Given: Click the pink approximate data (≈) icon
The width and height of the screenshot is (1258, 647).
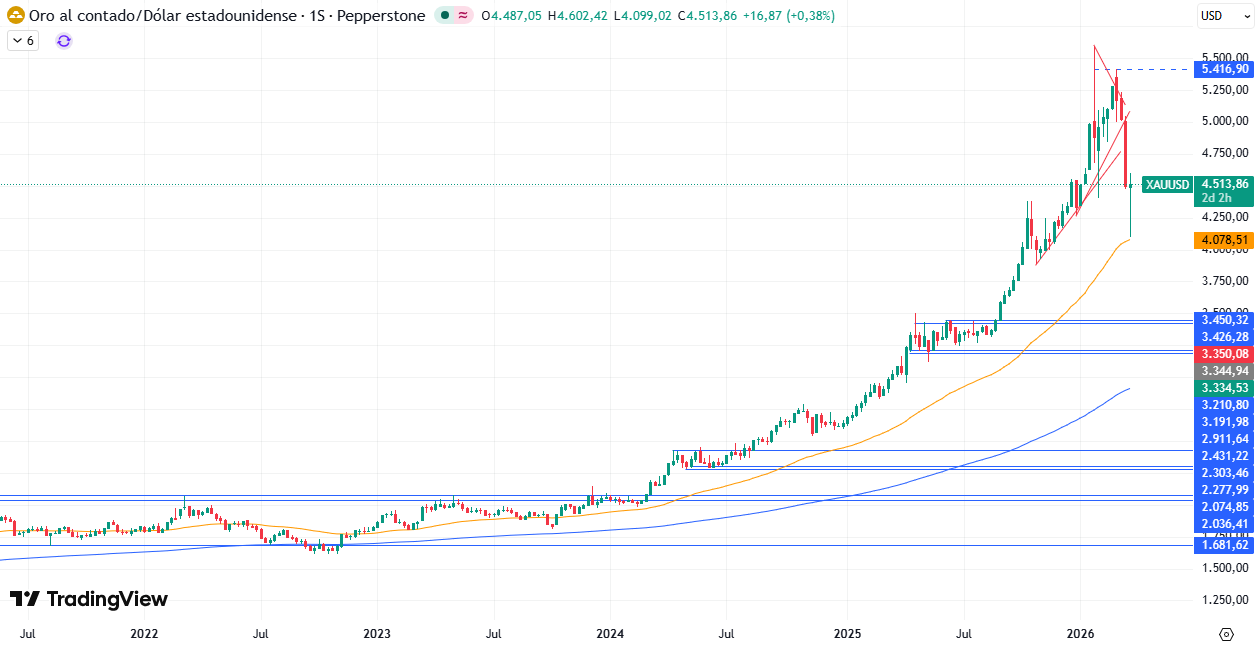Looking at the screenshot, I should click(x=461, y=16).
